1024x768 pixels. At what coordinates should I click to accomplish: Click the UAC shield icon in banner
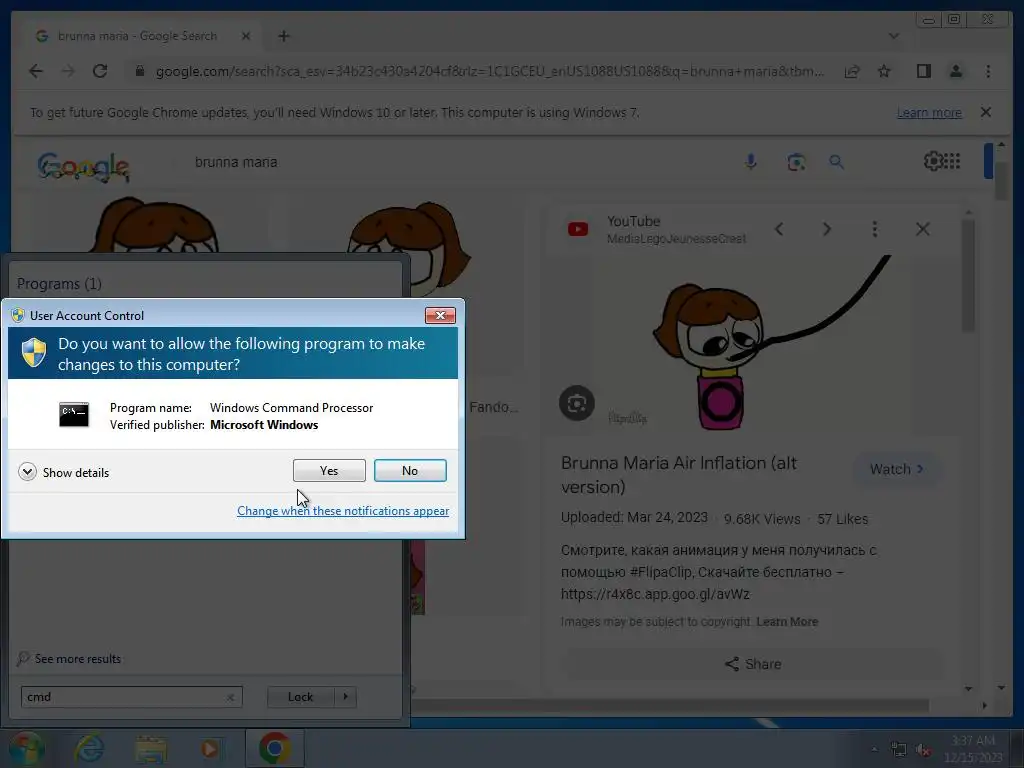[x=33, y=353]
